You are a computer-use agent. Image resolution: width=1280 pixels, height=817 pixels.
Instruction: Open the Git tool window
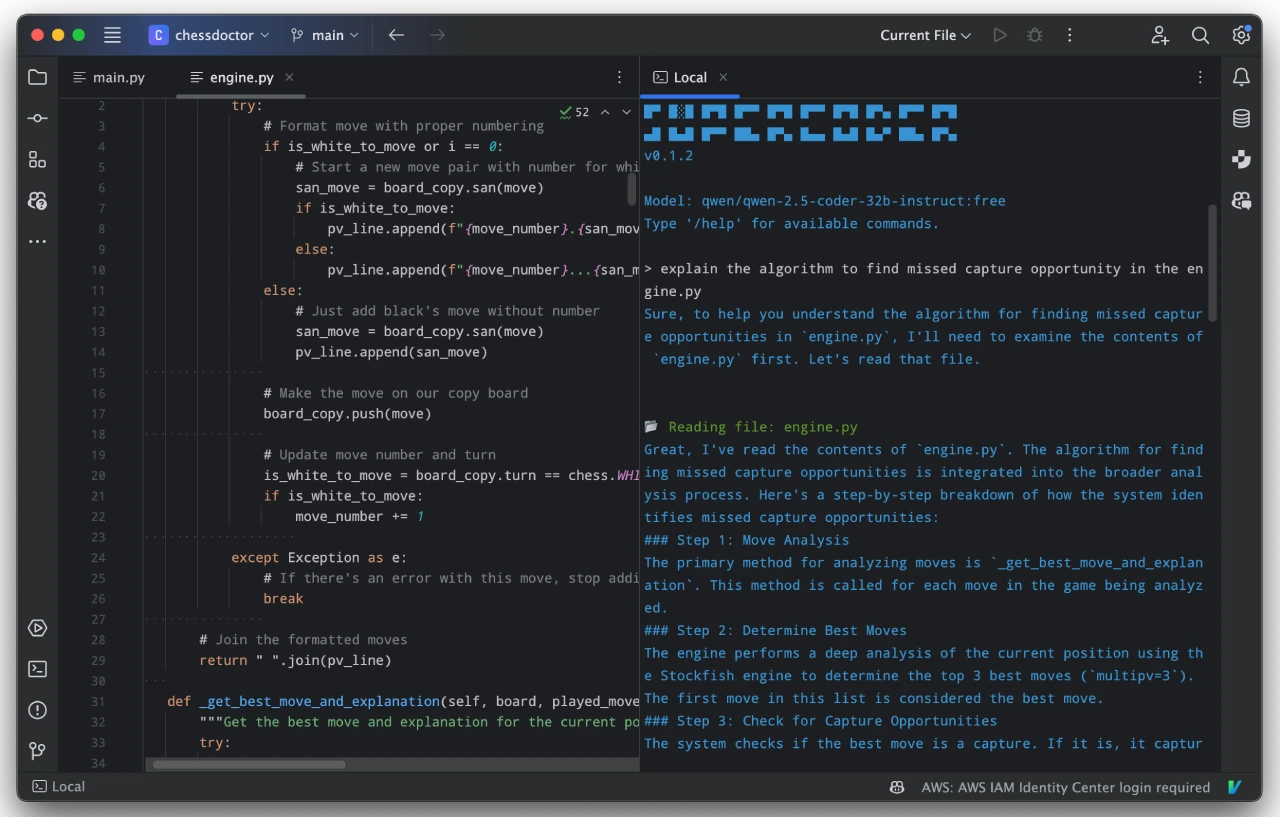tap(37, 750)
